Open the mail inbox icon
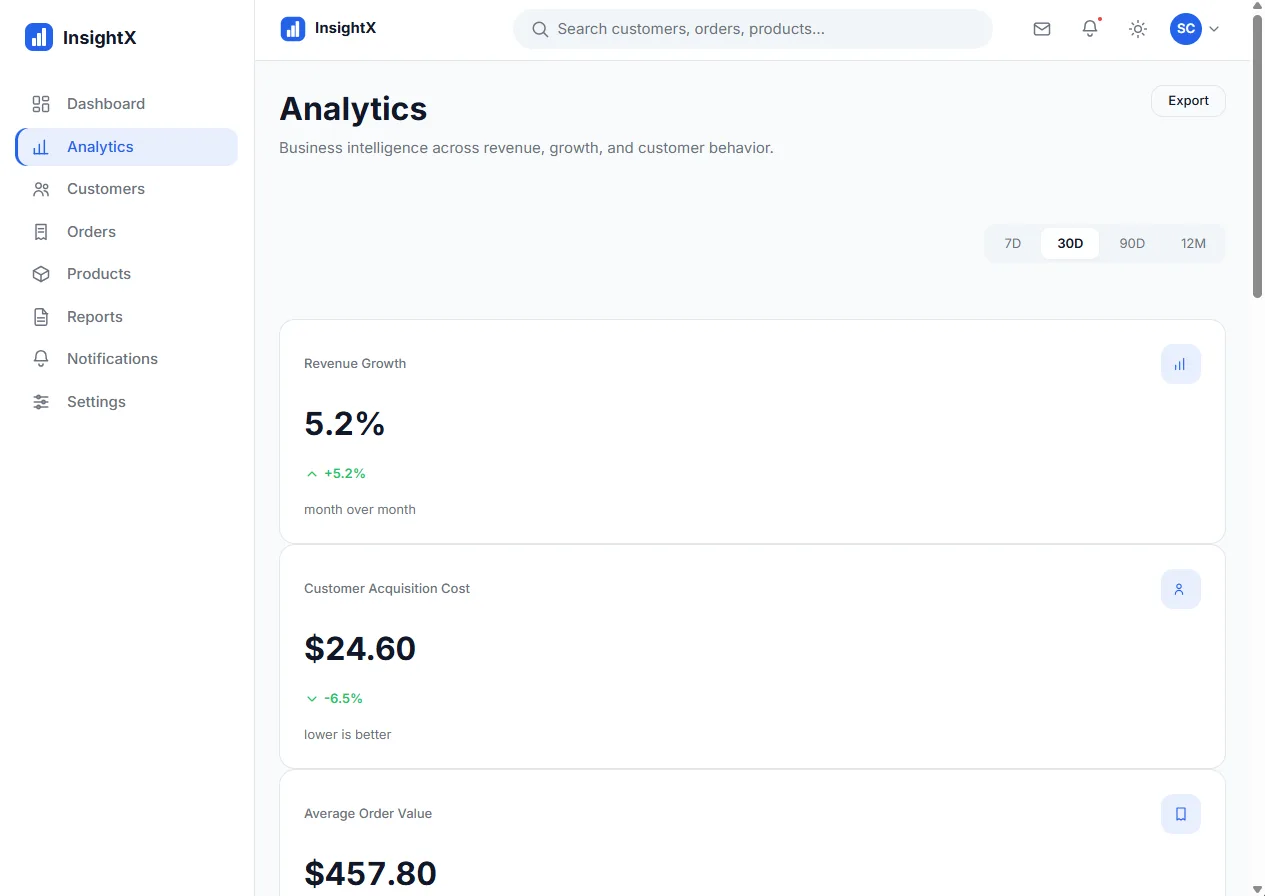The width and height of the screenshot is (1265, 896). click(1042, 29)
